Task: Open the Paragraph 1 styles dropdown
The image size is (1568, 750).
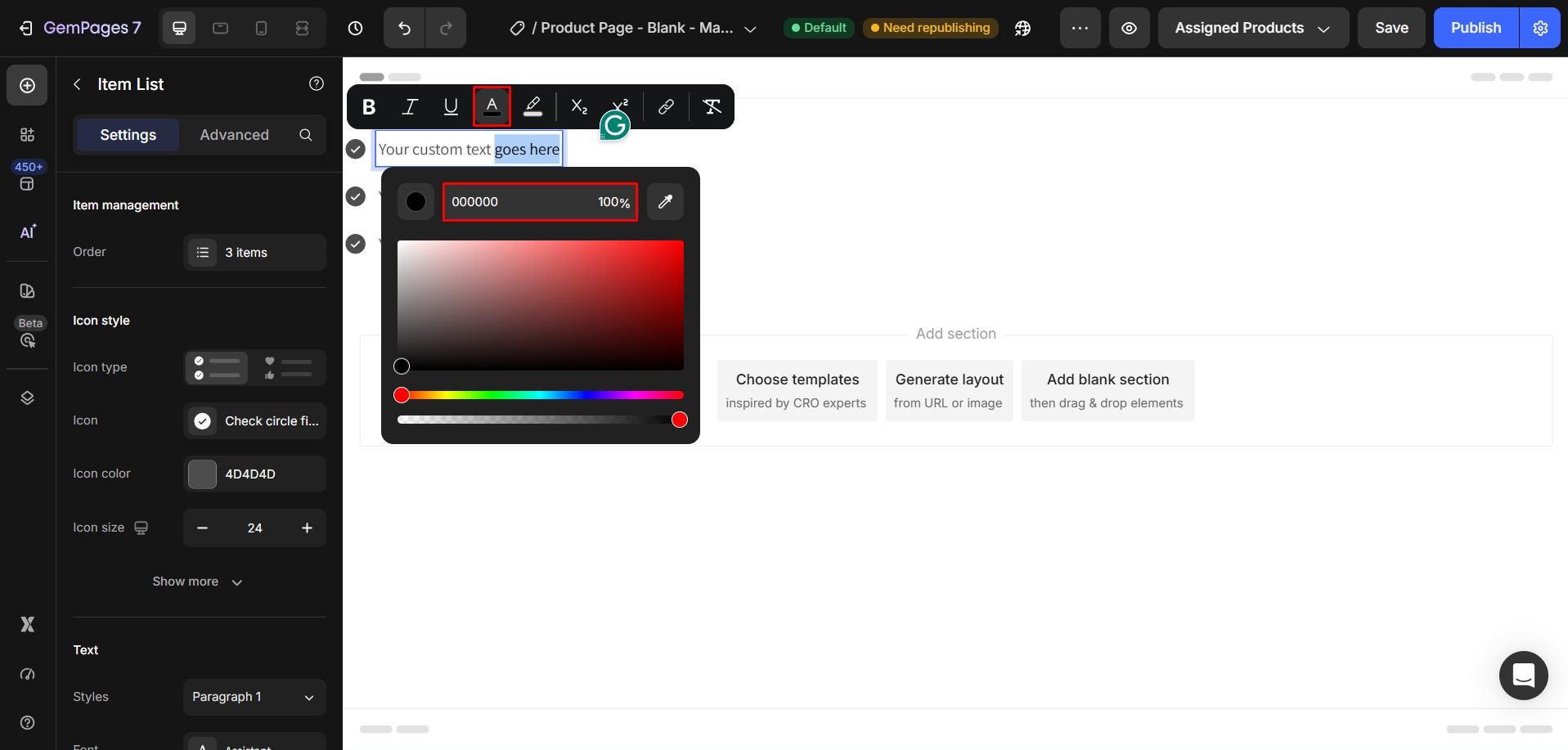Action: (254, 697)
